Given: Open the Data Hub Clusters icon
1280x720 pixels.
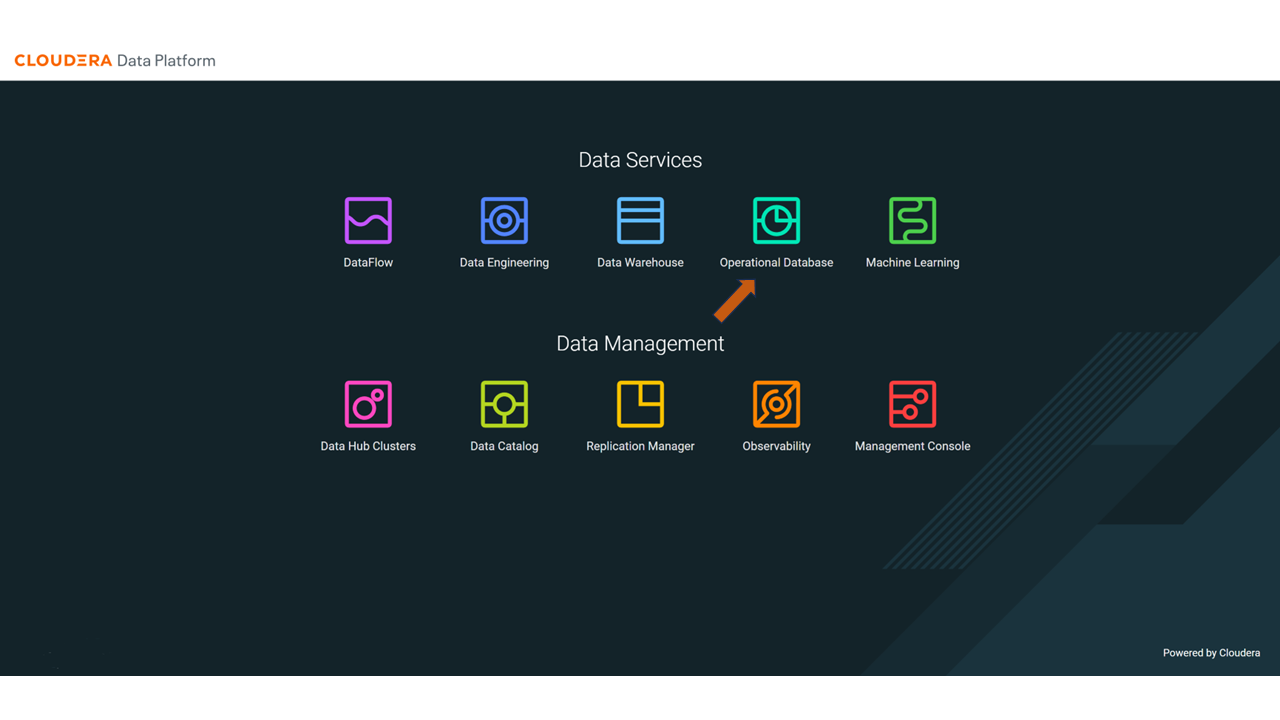Looking at the screenshot, I should (x=368, y=404).
